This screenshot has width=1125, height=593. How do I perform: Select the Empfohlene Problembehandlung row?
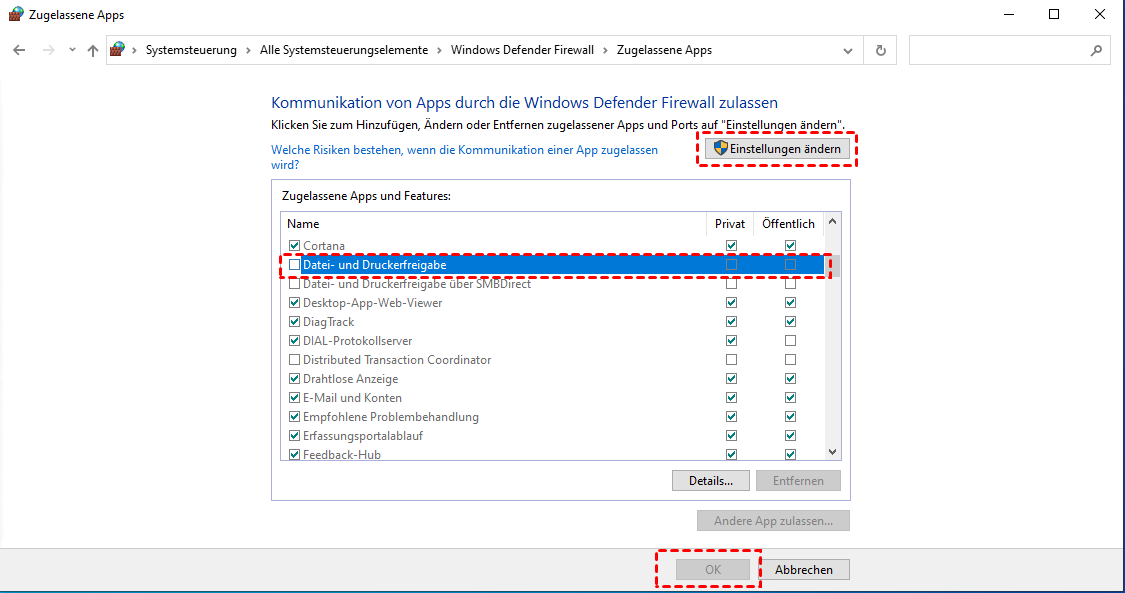point(553,417)
